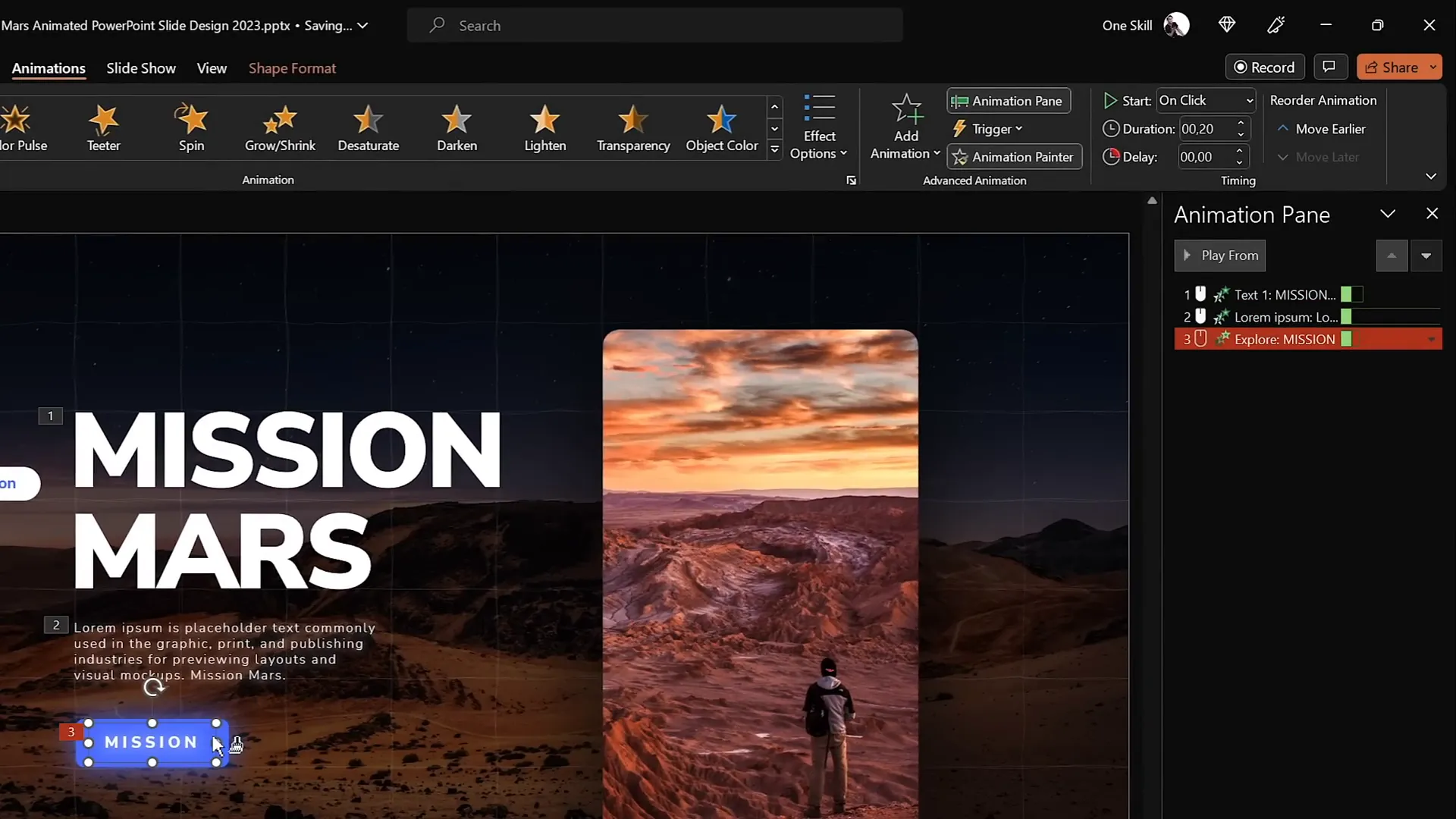This screenshot has width=1456, height=819.
Task: Select the Text 1: MISSION animation entry
Action: coord(1307,294)
